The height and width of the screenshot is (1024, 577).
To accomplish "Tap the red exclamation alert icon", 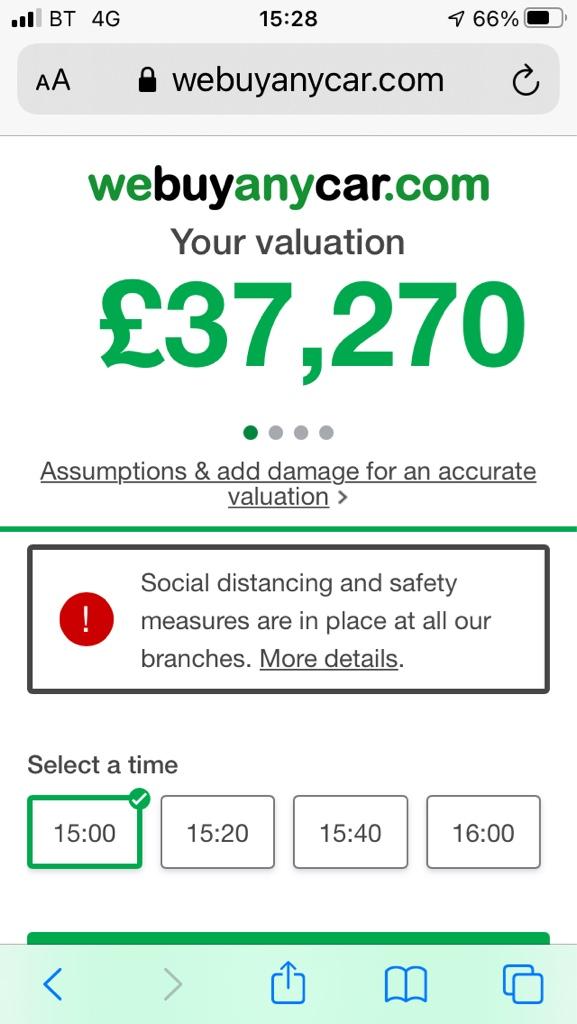I will pyautogui.click(x=86, y=619).
